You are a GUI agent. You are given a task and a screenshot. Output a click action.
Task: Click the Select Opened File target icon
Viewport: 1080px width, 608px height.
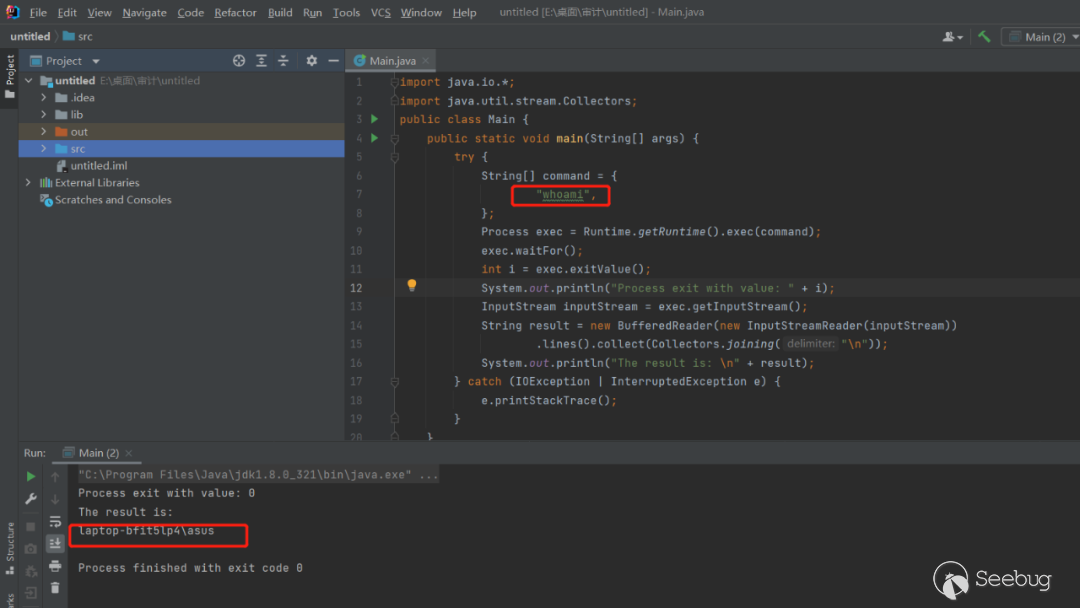tap(239, 61)
